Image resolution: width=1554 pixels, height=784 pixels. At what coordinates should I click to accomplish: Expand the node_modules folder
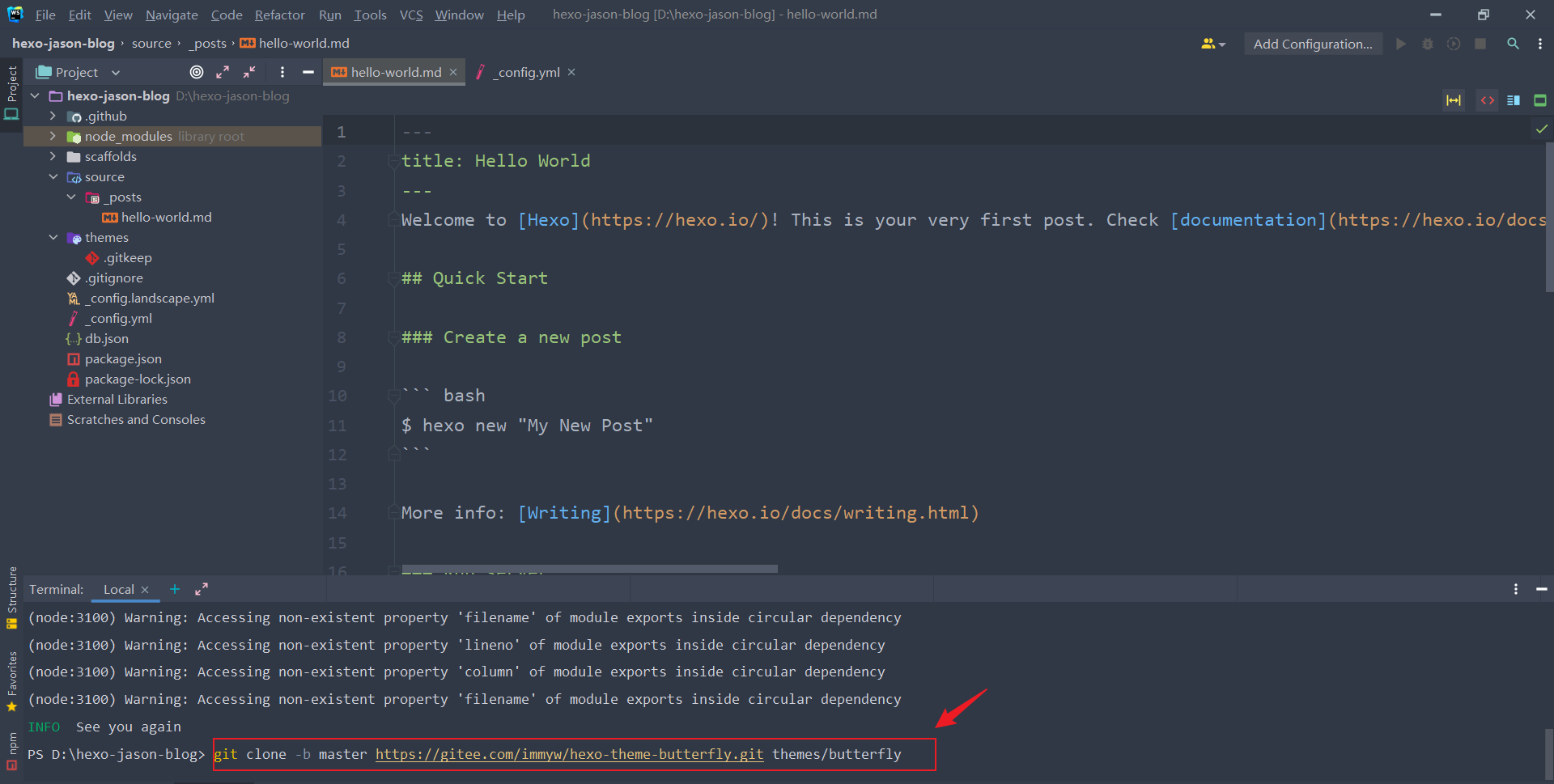pos(53,137)
